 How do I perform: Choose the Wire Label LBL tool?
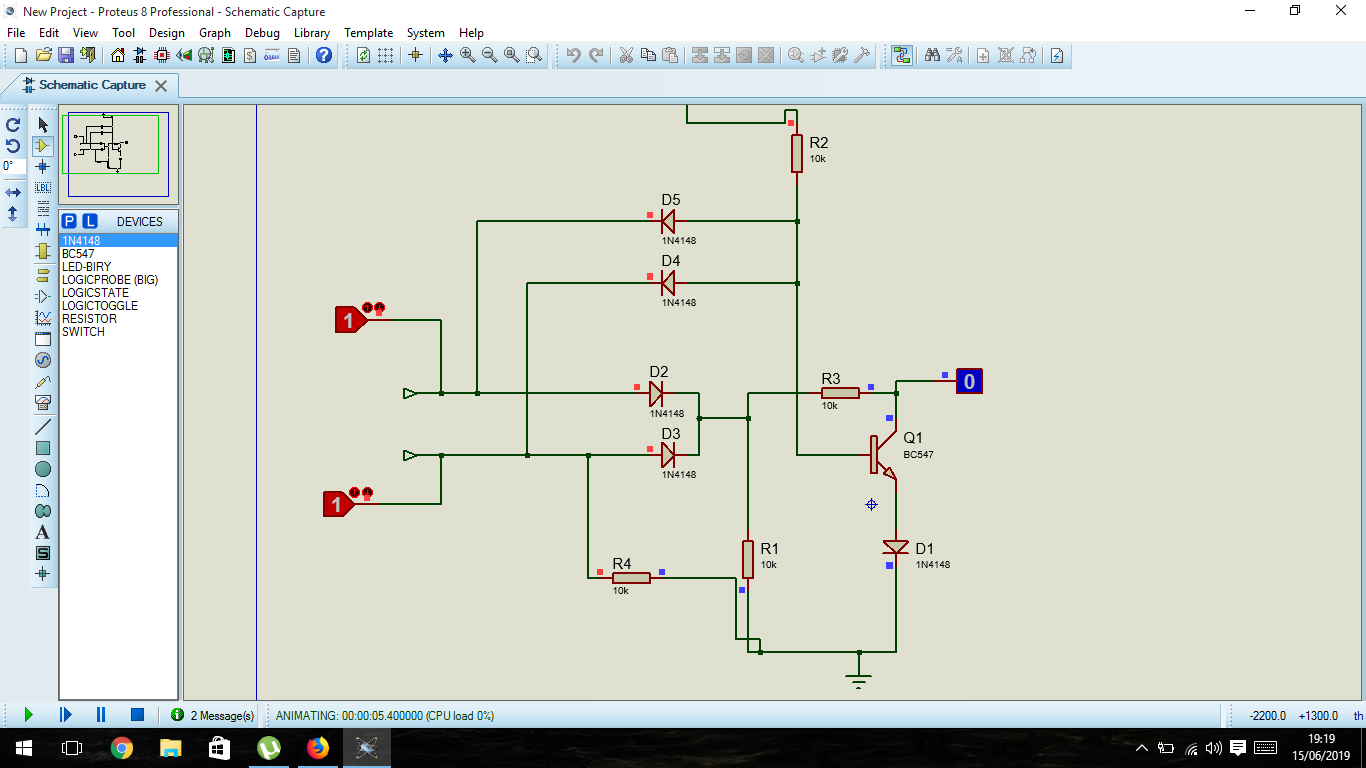click(x=43, y=187)
